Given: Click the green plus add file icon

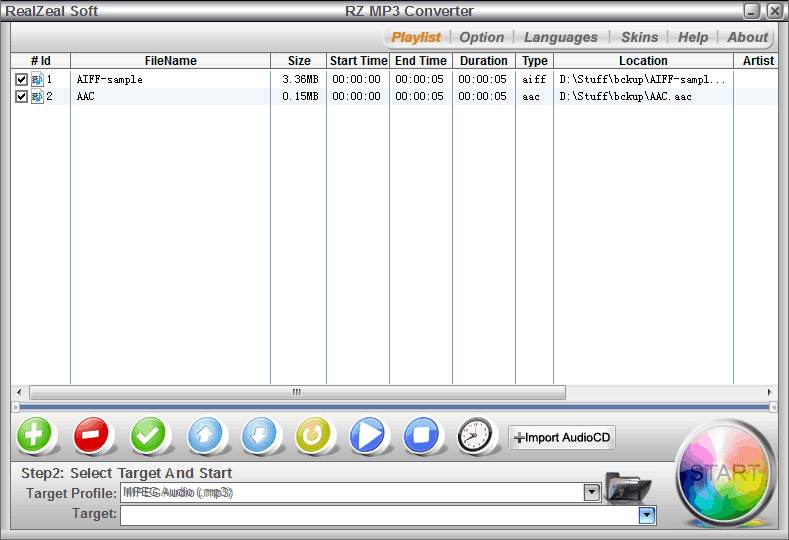Looking at the screenshot, I should tap(34, 434).
